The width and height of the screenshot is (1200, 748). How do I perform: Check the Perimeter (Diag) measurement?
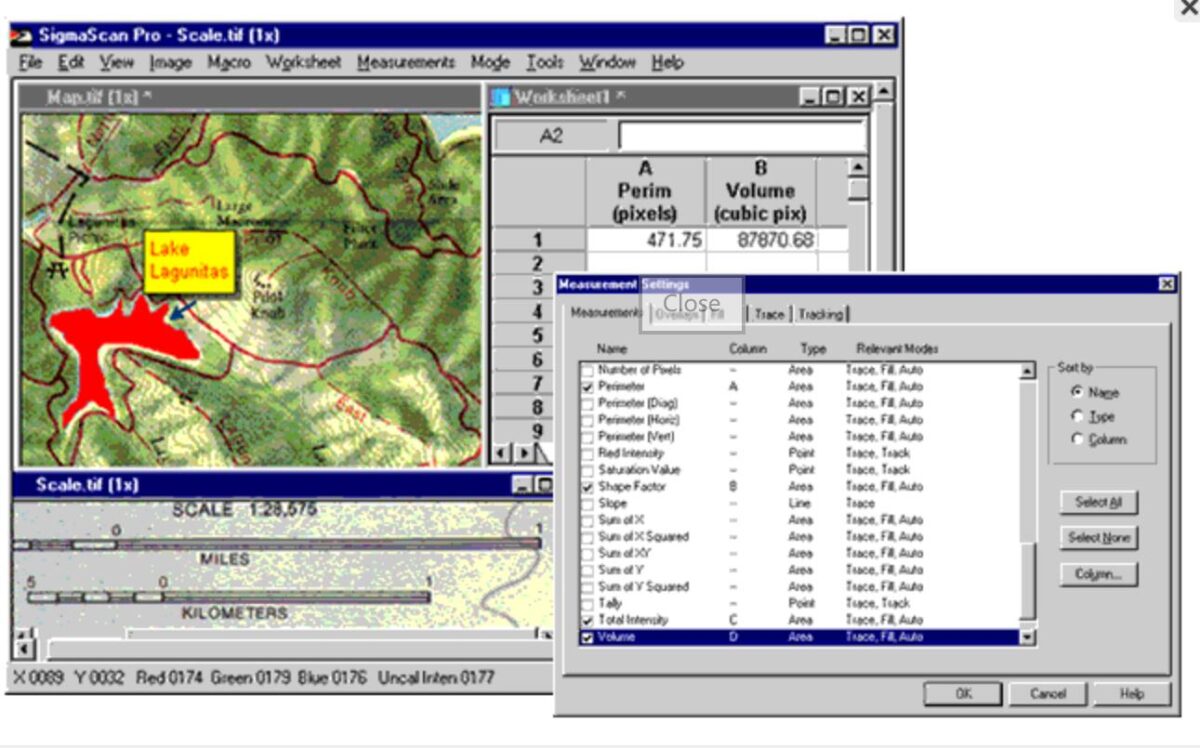tap(587, 403)
